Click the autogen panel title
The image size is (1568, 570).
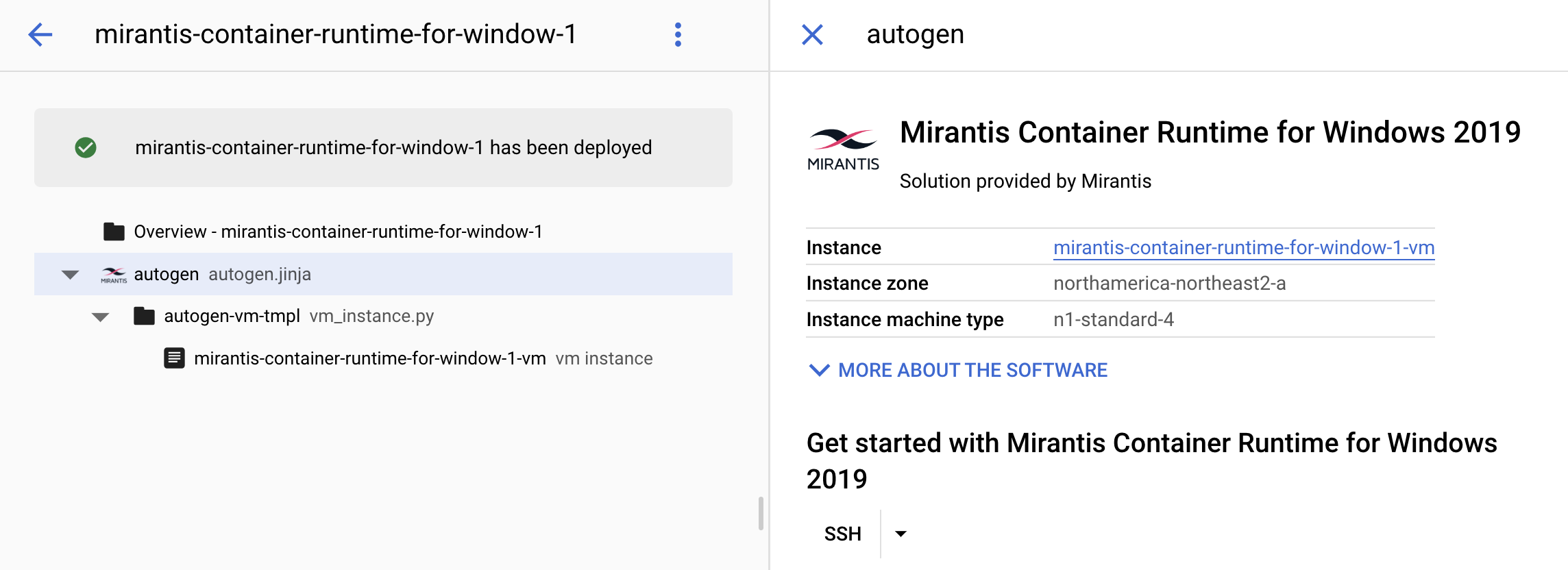click(916, 34)
